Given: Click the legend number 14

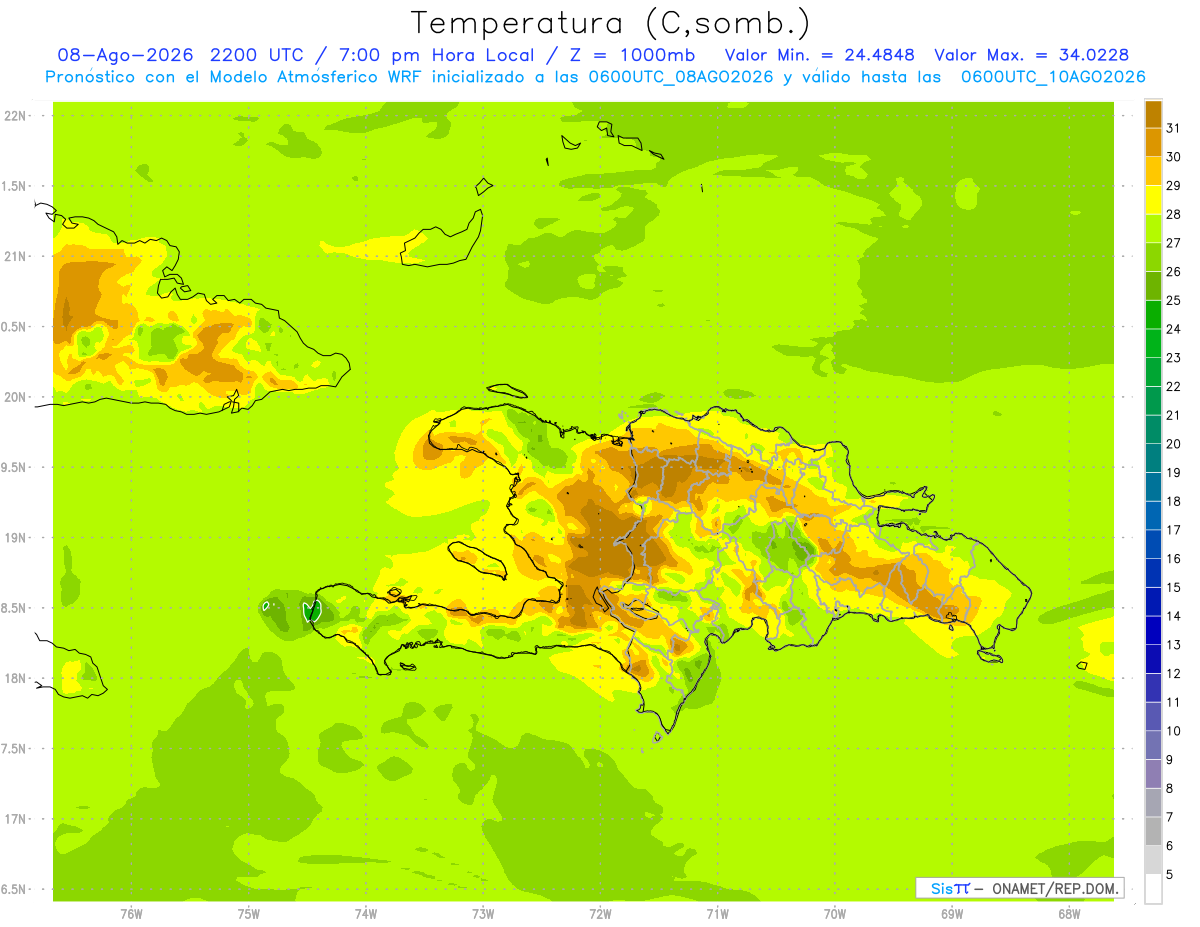Looking at the screenshot, I should coord(1174,616).
